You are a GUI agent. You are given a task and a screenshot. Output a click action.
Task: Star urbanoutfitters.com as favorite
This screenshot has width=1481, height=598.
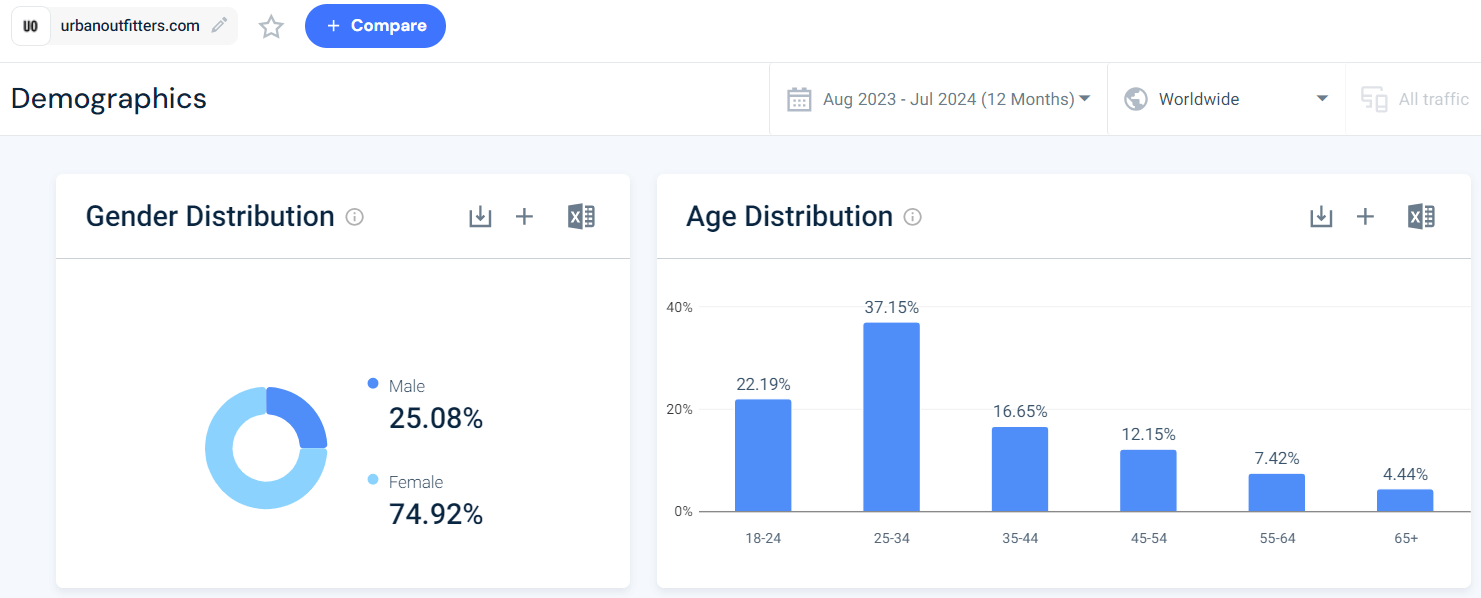[270, 27]
